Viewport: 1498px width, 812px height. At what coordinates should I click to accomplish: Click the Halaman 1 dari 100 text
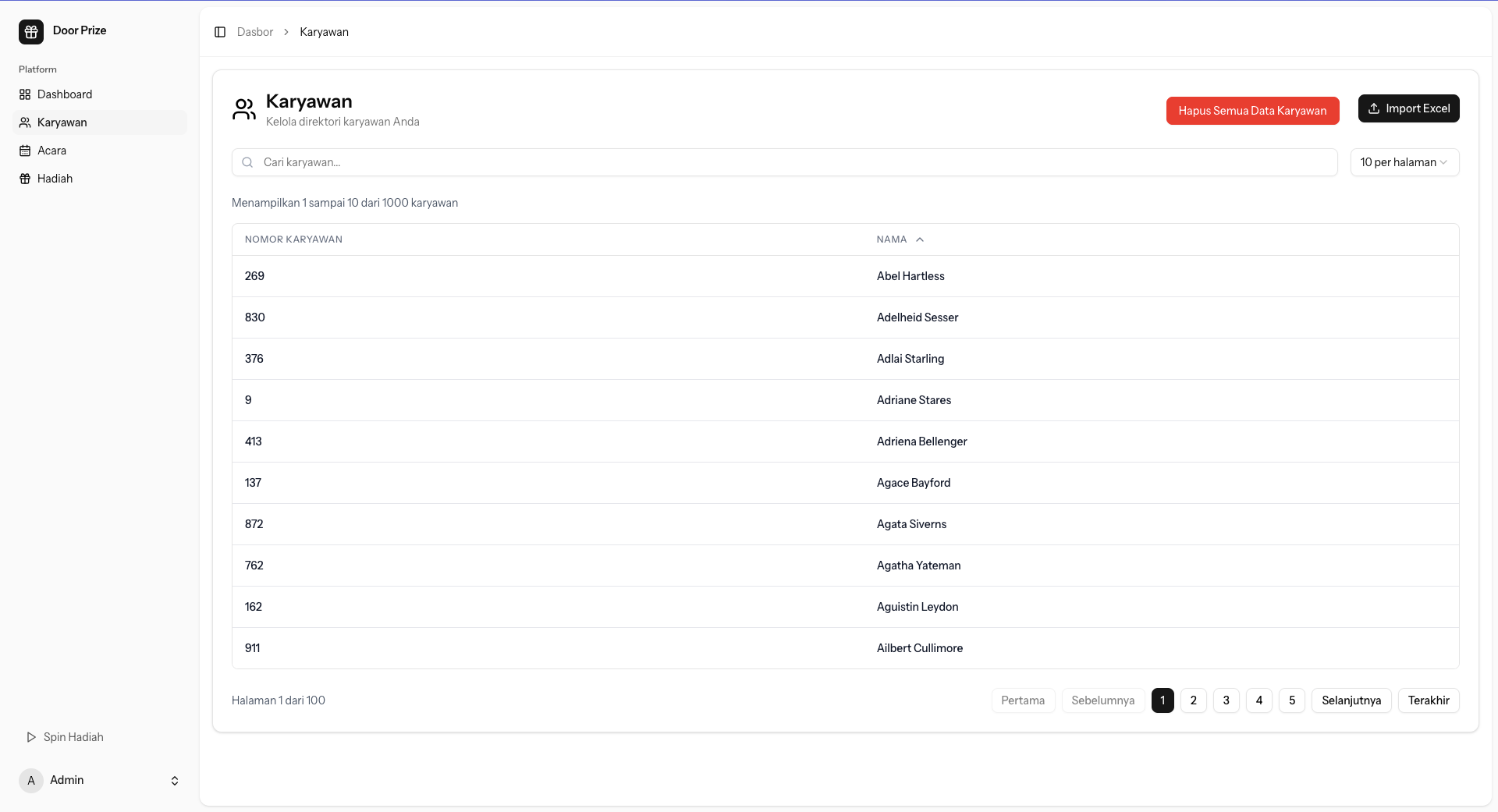[279, 700]
